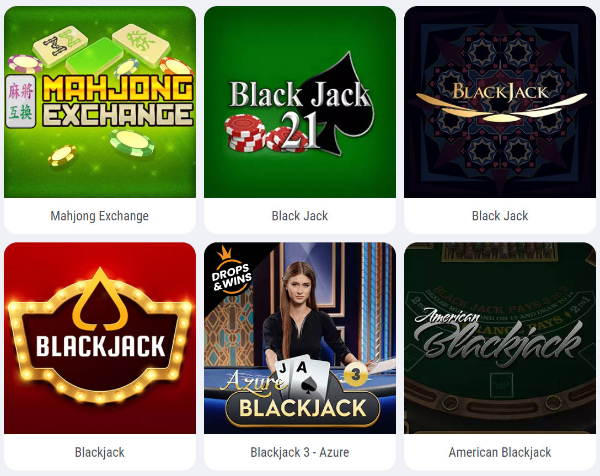Click the Black Jack label under dark thumbnail
This screenshot has width=600, height=476.
point(500,216)
